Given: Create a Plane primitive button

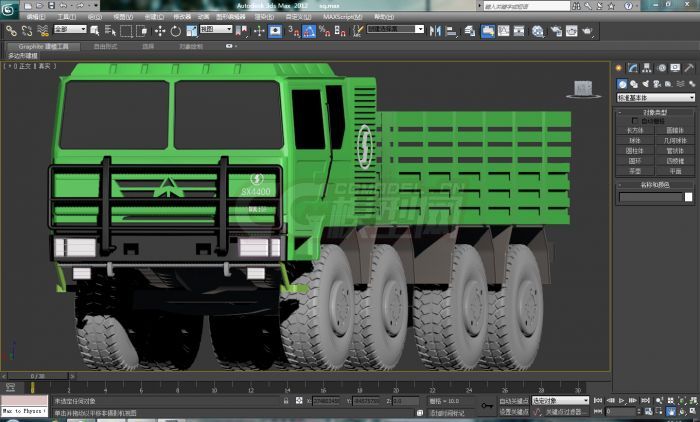Looking at the screenshot, I should click(675, 171).
